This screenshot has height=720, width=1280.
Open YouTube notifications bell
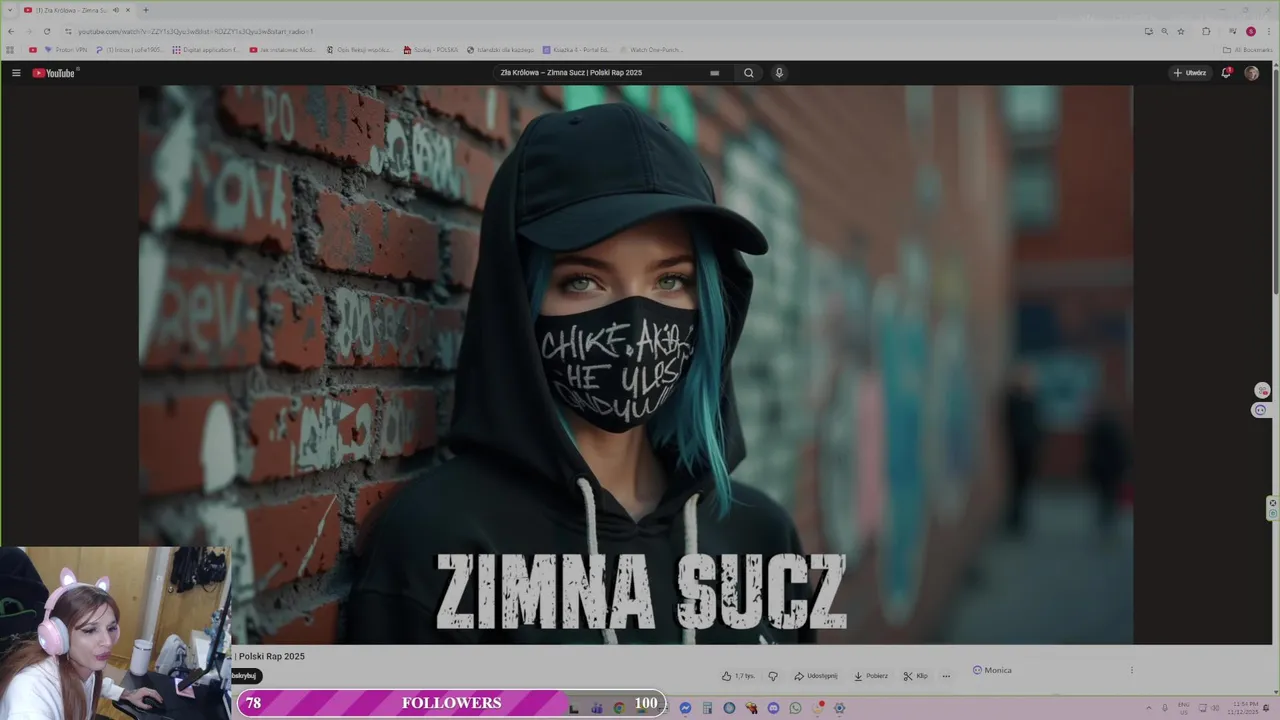pos(1226,73)
